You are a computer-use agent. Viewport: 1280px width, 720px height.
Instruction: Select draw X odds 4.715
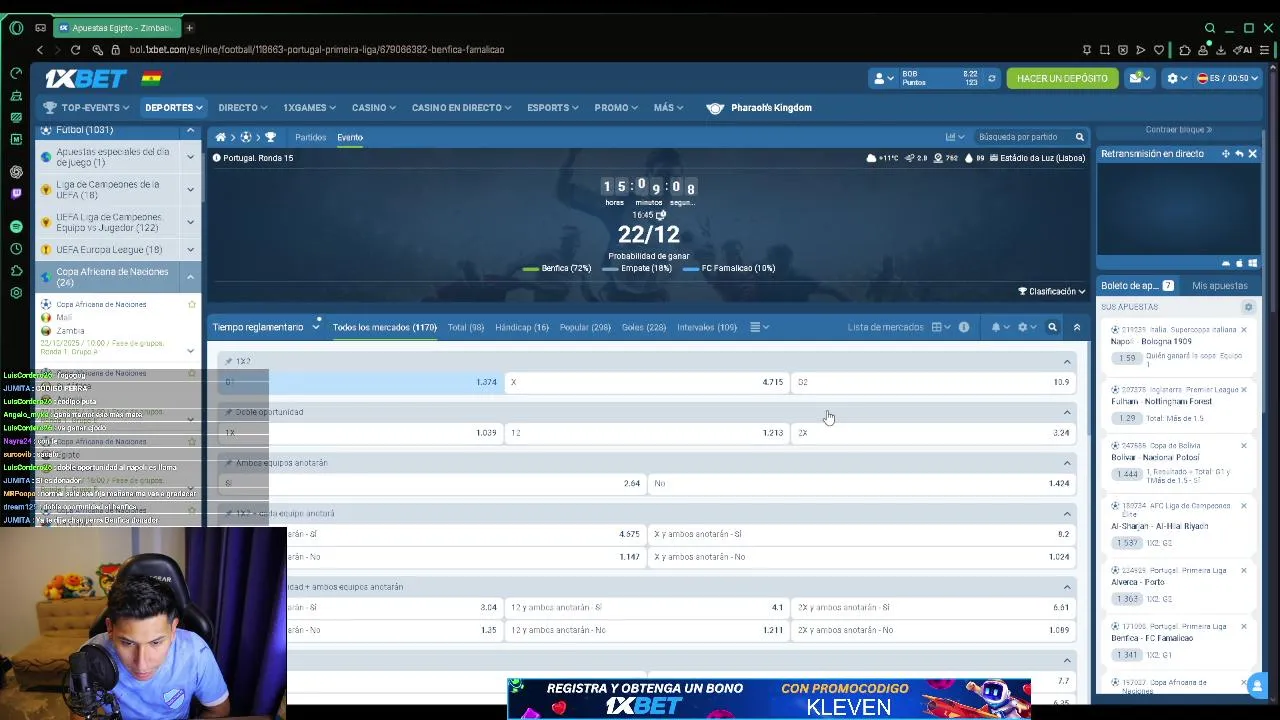[x=647, y=382]
